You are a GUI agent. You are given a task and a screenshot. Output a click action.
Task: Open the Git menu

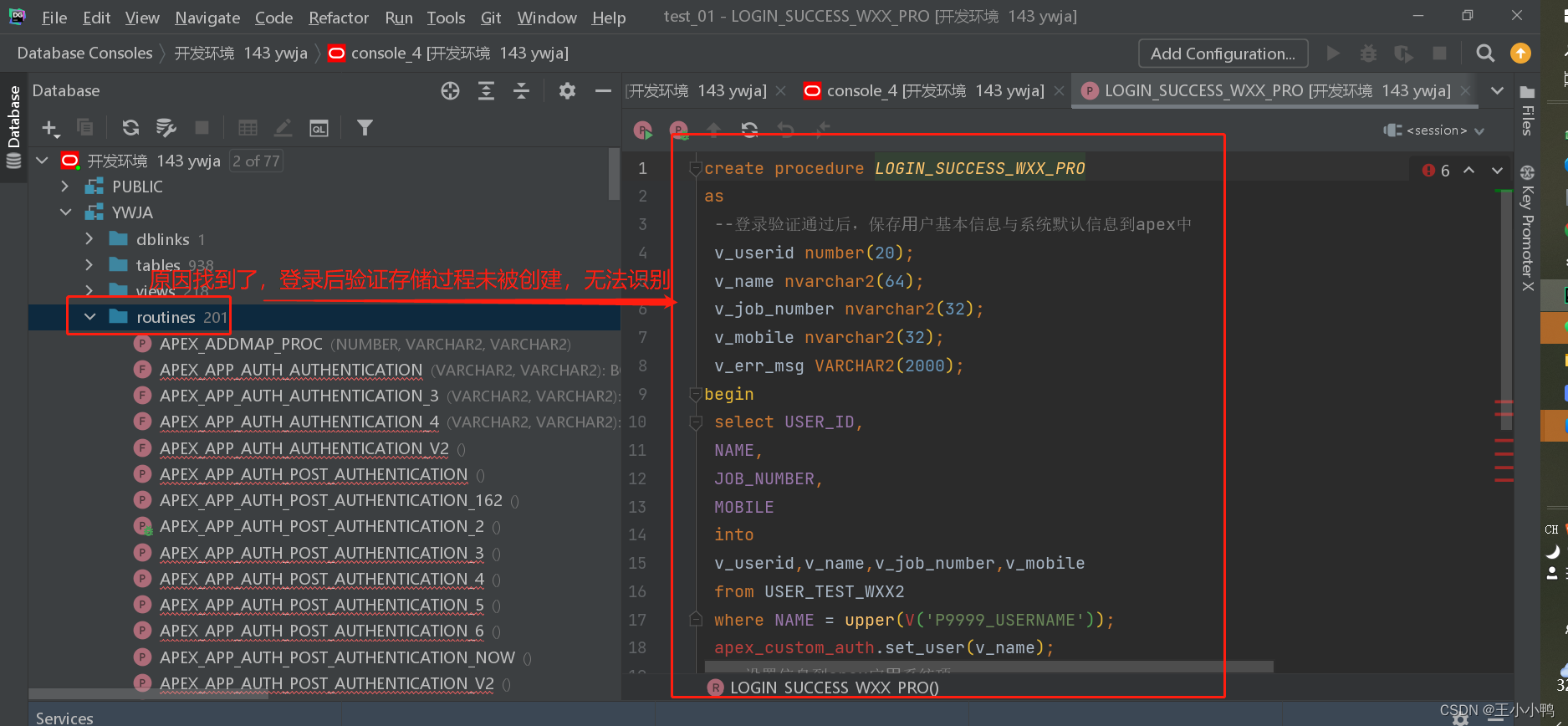tap(491, 18)
